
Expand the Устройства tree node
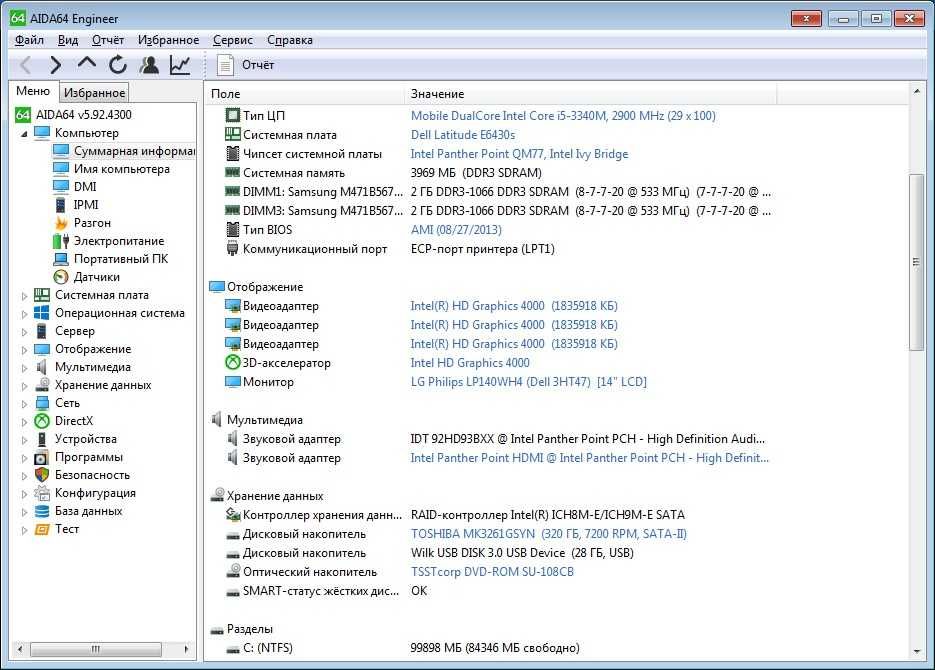click(x=24, y=440)
